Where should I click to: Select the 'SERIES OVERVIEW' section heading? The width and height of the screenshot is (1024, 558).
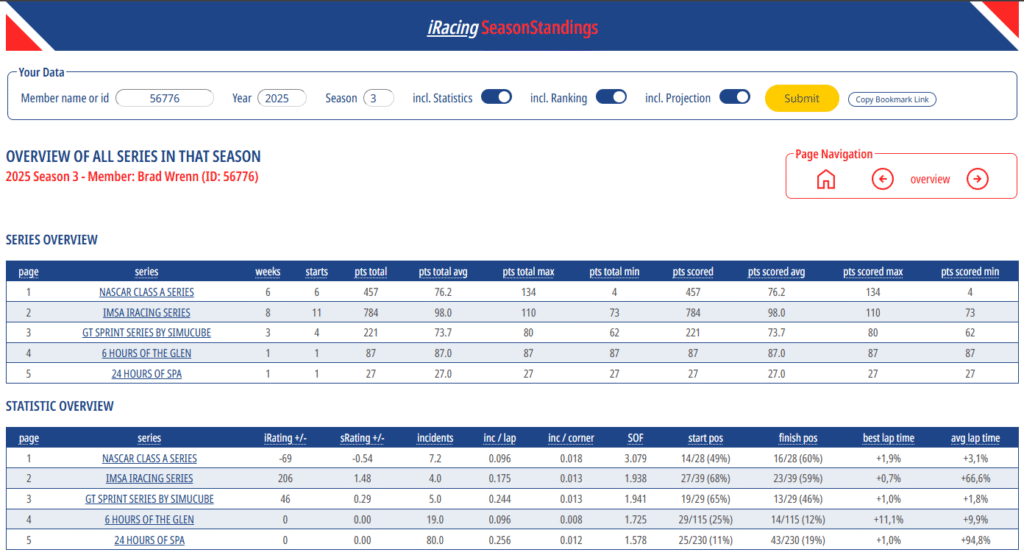click(52, 240)
